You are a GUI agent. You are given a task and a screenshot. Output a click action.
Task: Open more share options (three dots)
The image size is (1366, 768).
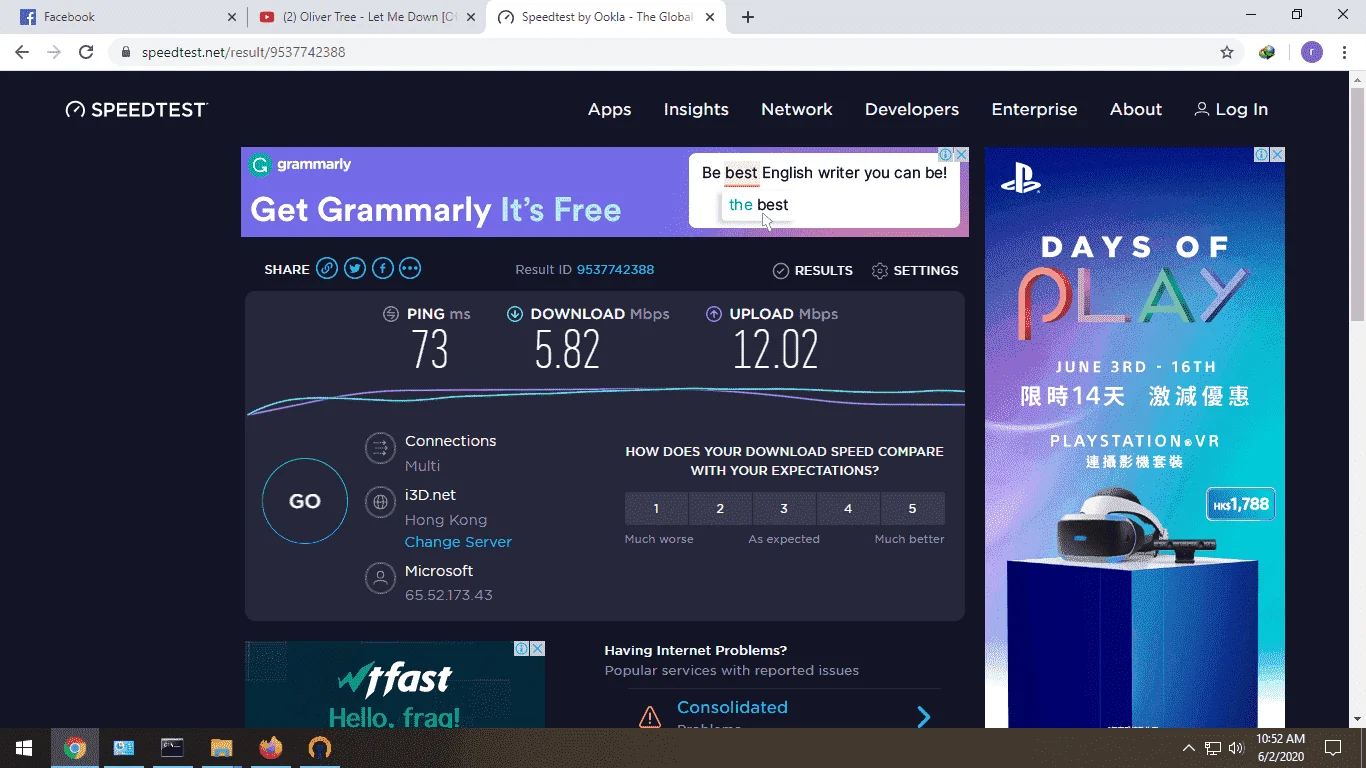tap(410, 268)
